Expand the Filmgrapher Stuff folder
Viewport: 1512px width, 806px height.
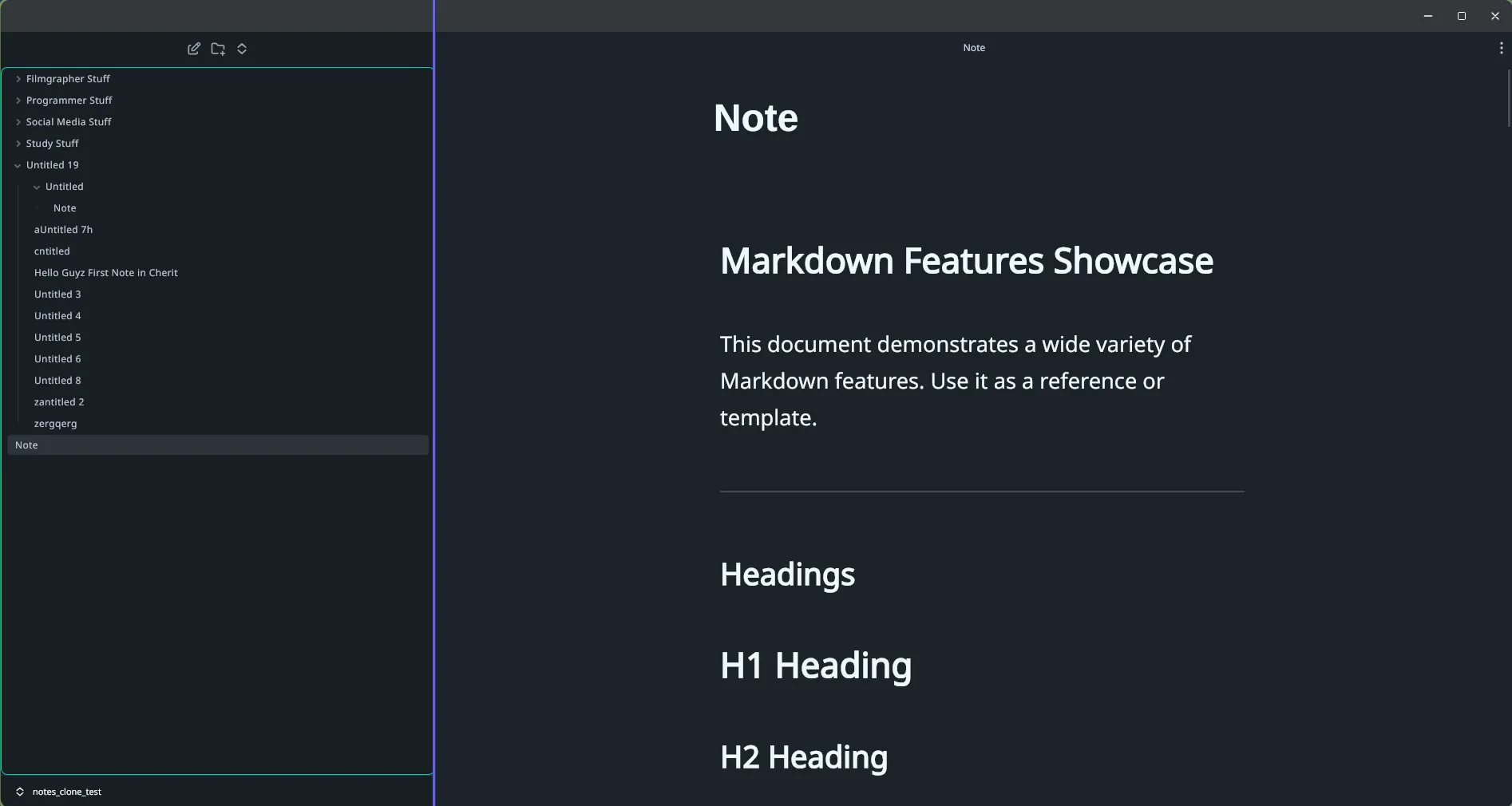click(18, 79)
